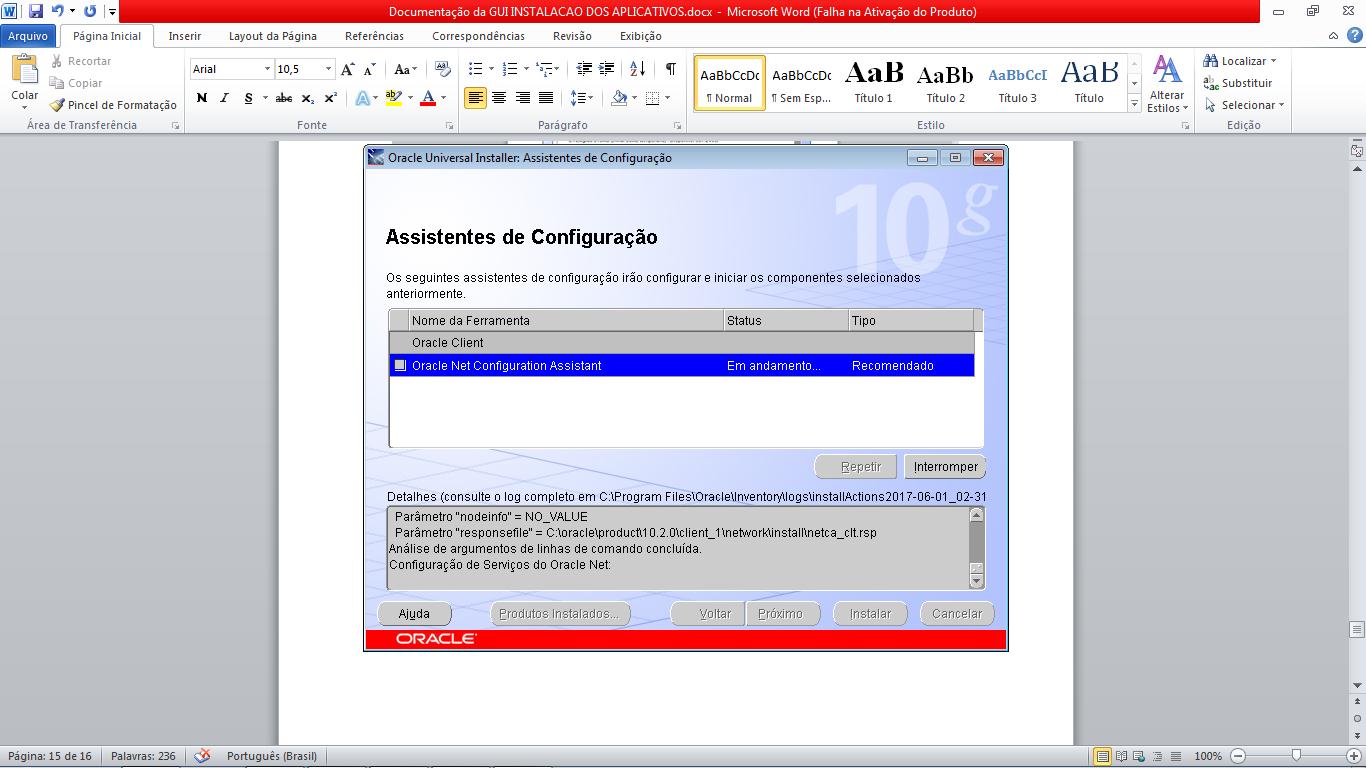
Task: Toggle show paragraph marks (¶)
Action: click(670, 69)
